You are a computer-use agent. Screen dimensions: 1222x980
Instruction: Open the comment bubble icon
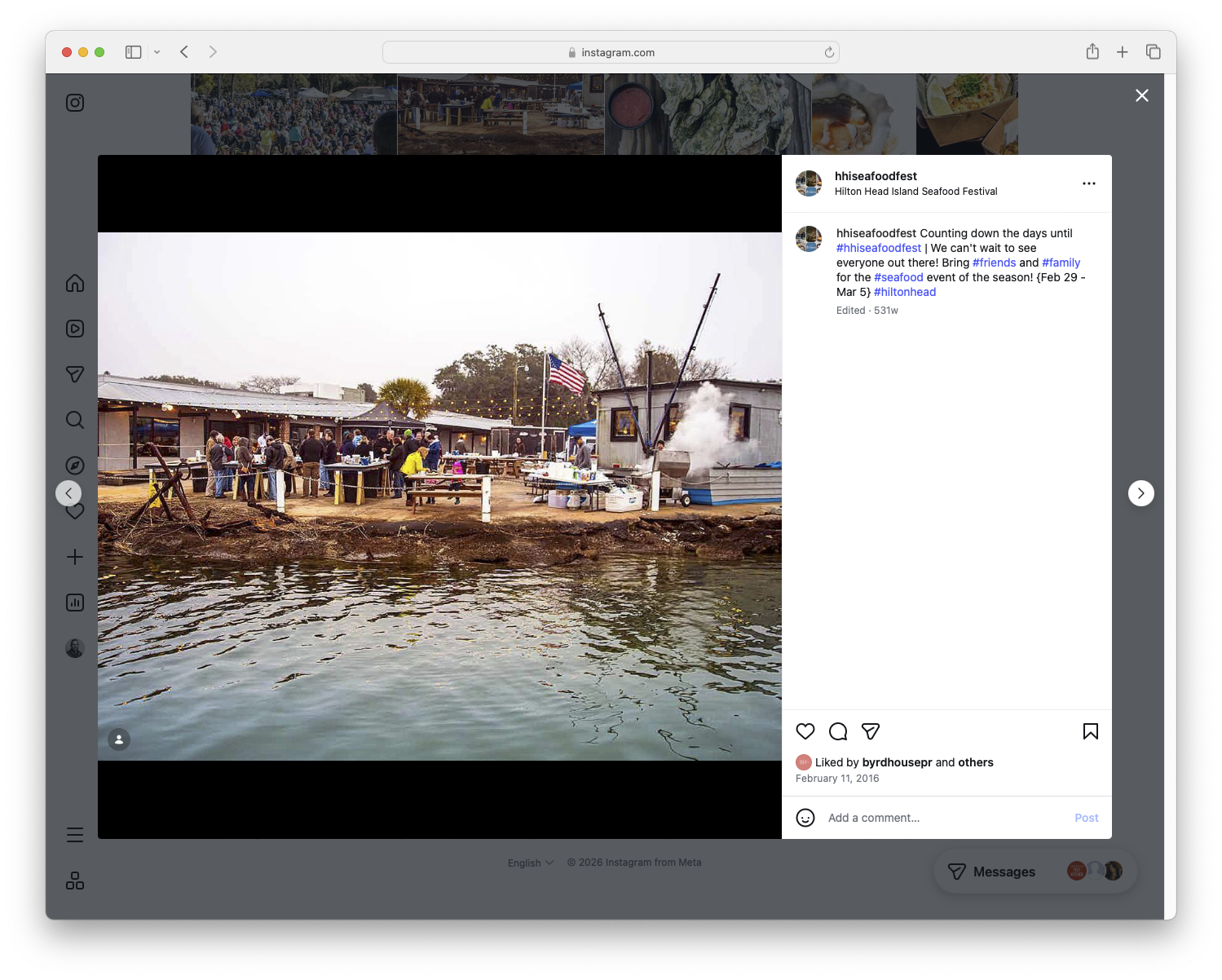click(837, 731)
